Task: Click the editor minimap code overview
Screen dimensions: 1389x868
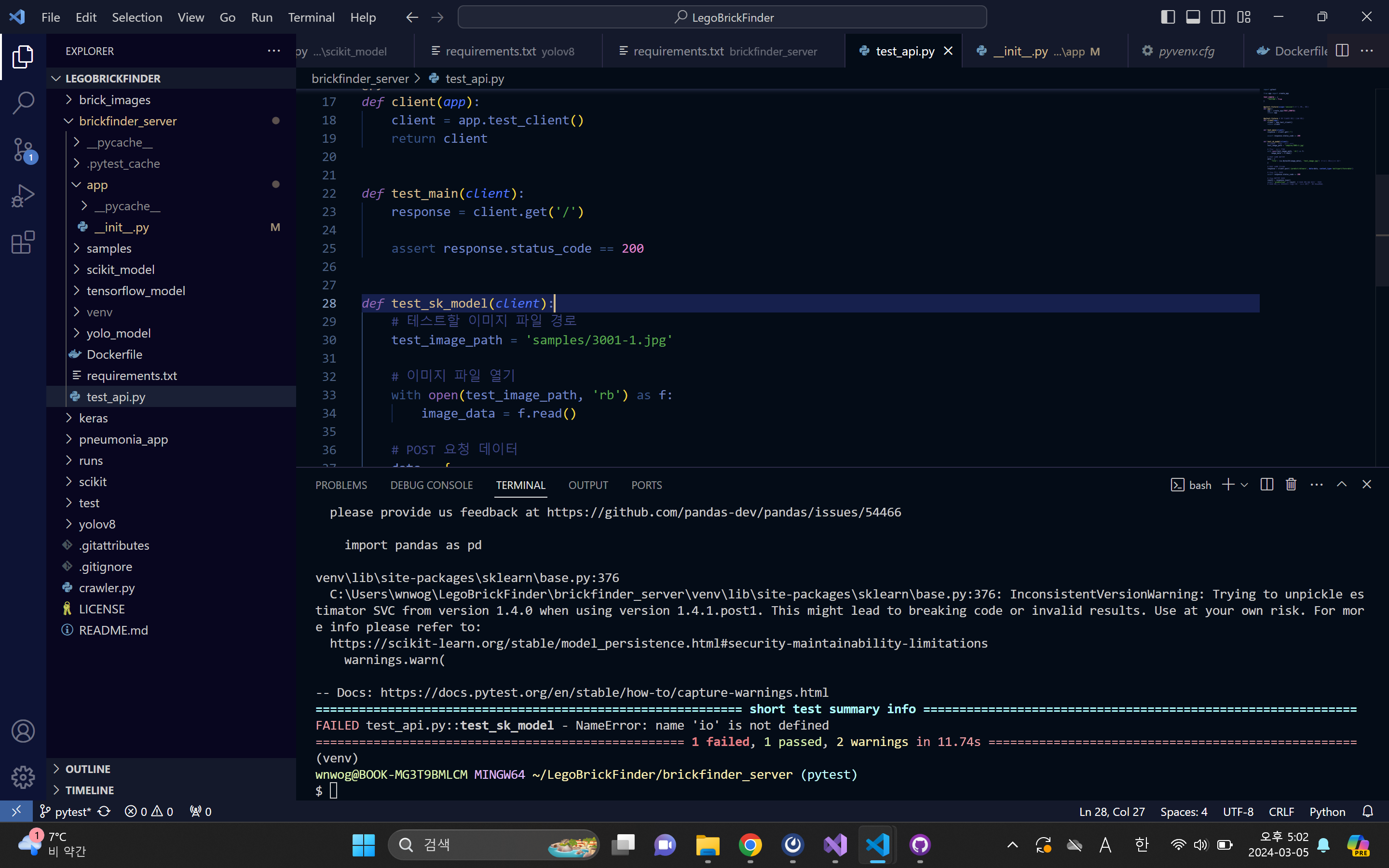Action: click(1317, 138)
